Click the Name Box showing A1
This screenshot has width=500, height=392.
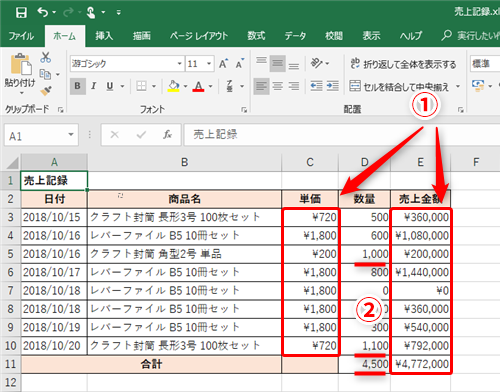tap(41, 135)
